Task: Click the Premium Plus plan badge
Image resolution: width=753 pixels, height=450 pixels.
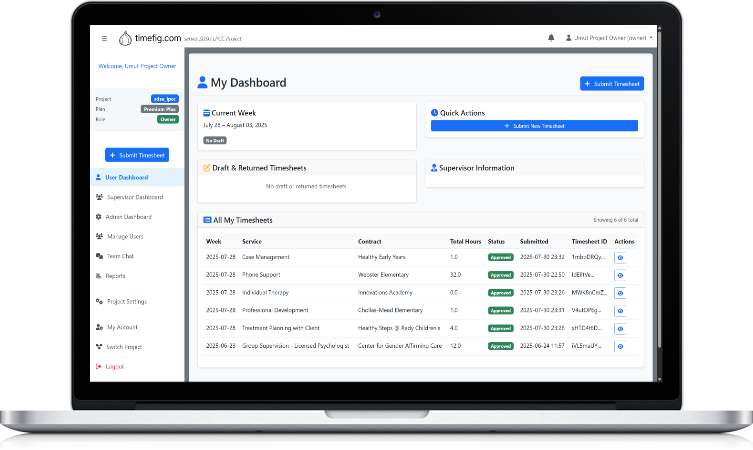Action: coord(160,109)
